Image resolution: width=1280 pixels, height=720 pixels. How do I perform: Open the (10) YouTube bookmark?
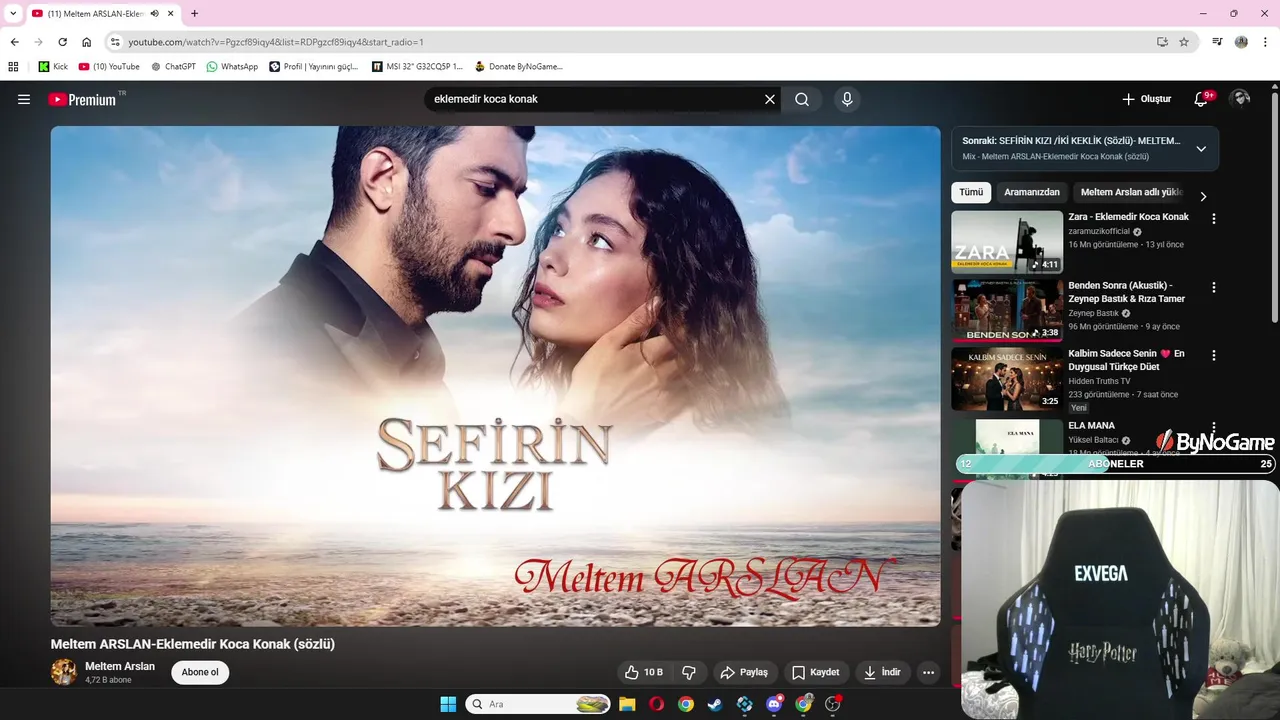tap(109, 67)
